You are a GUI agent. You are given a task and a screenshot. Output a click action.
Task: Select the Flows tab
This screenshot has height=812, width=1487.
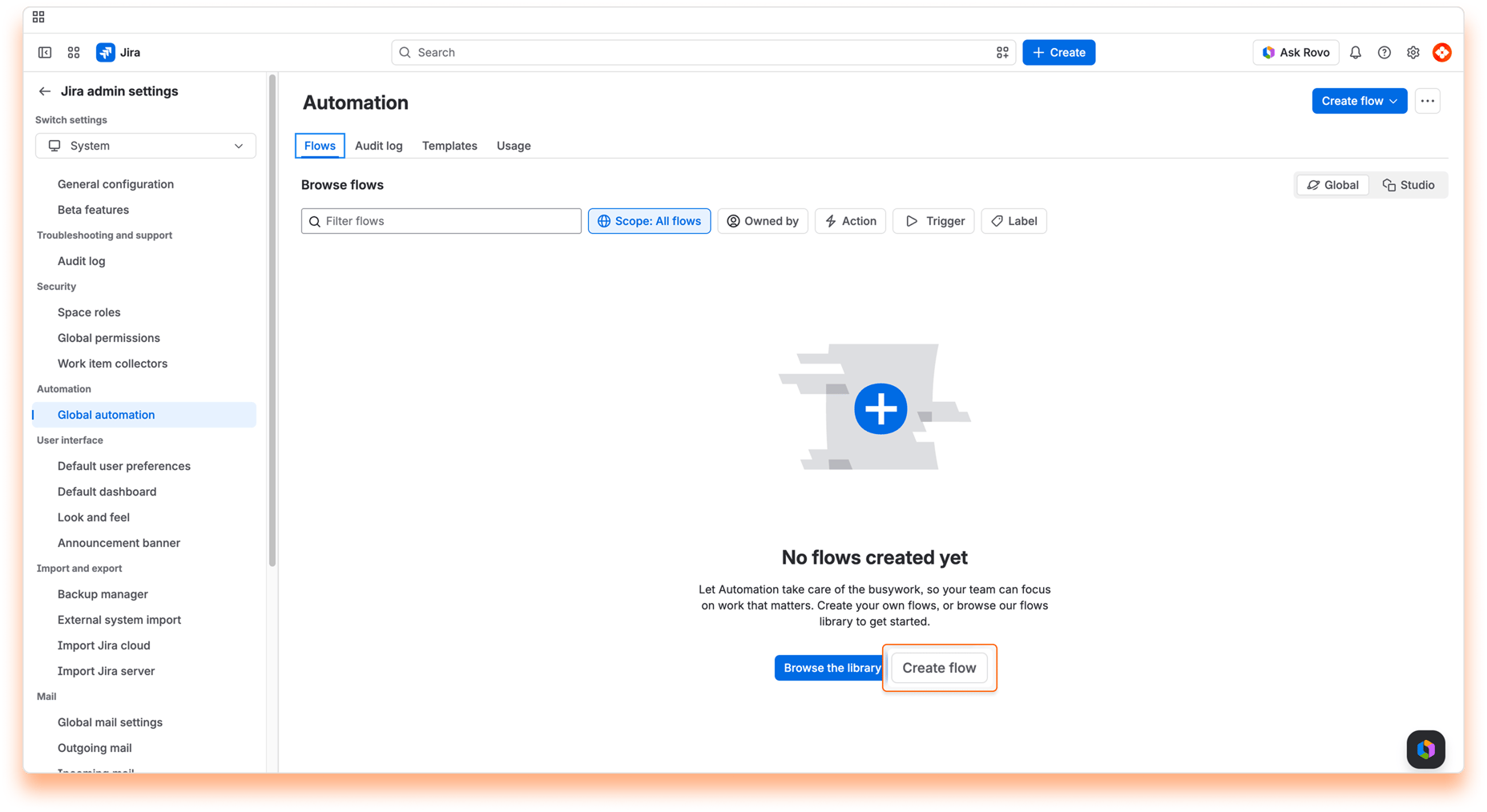(320, 146)
